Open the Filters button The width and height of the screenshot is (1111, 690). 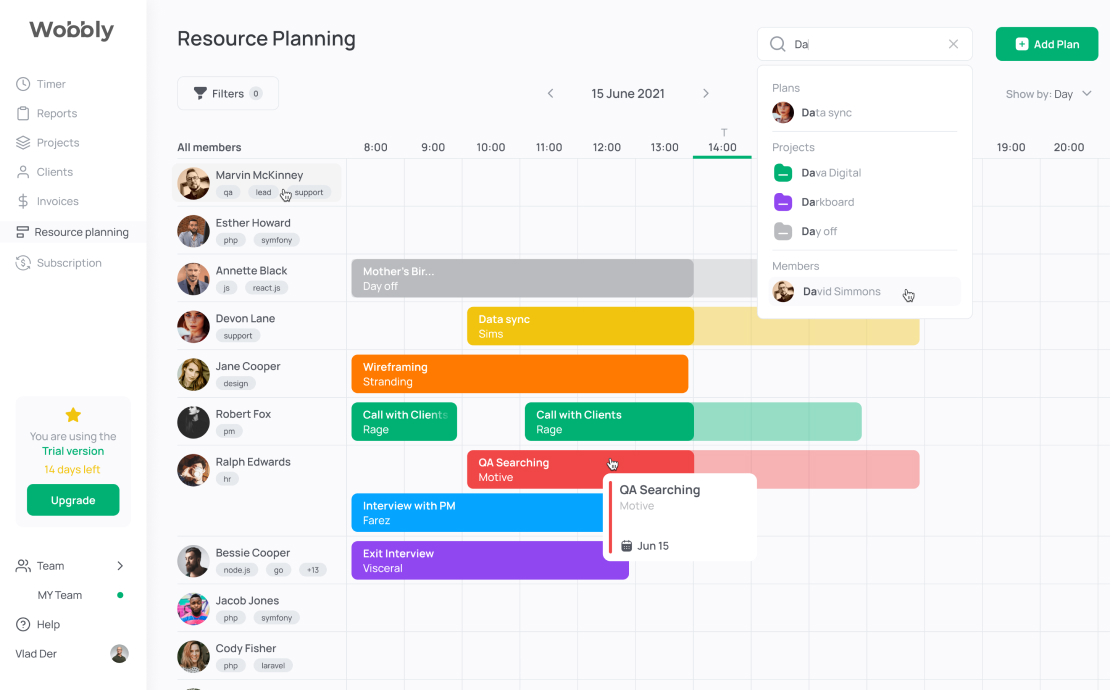(x=227, y=94)
